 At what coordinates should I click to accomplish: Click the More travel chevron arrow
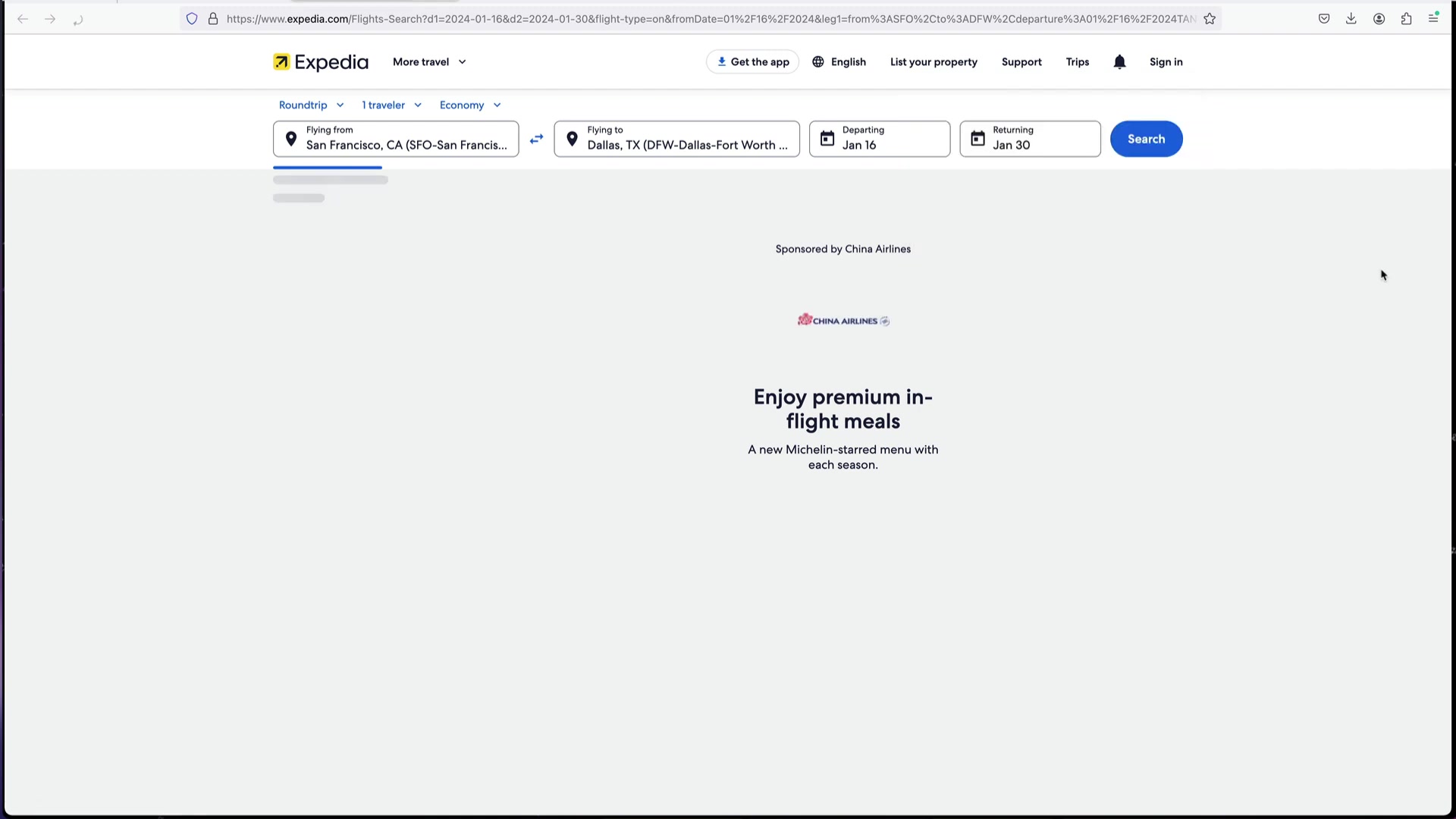(x=463, y=62)
